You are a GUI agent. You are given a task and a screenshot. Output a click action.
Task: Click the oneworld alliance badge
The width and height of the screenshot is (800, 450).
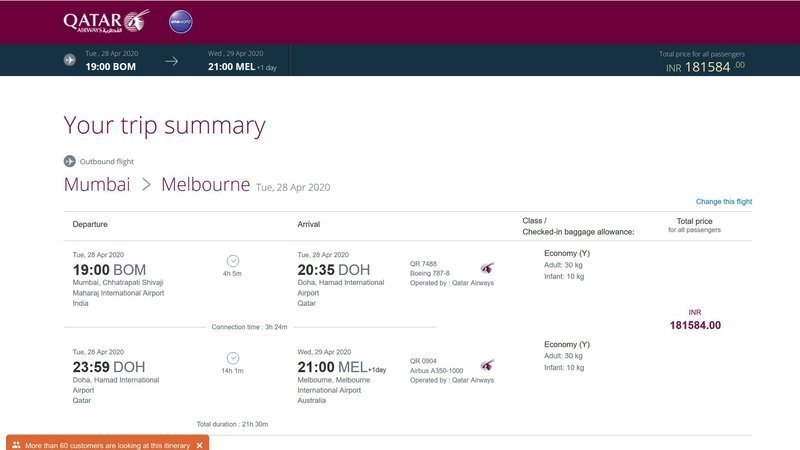tap(181, 22)
